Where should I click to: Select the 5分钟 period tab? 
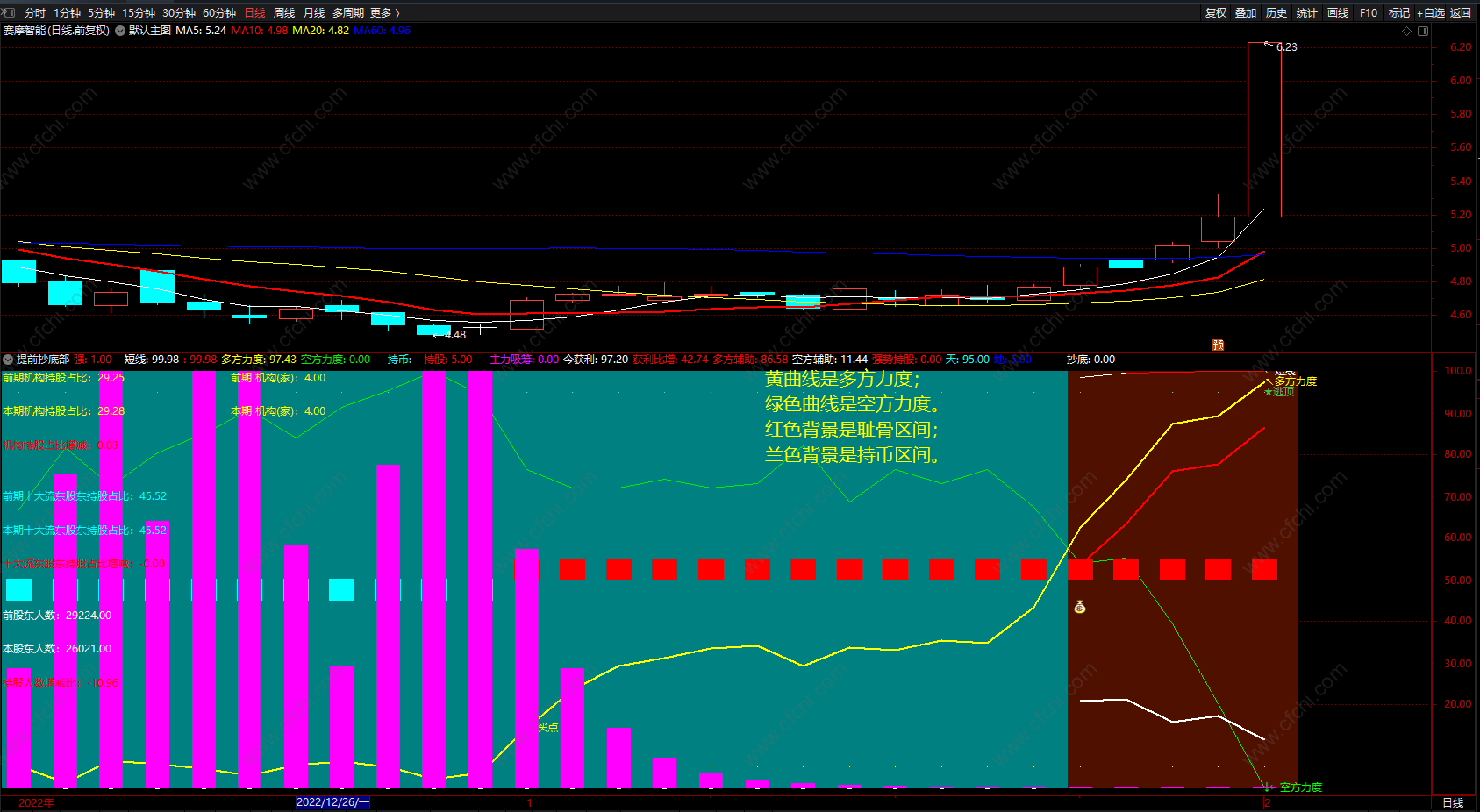(x=102, y=13)
